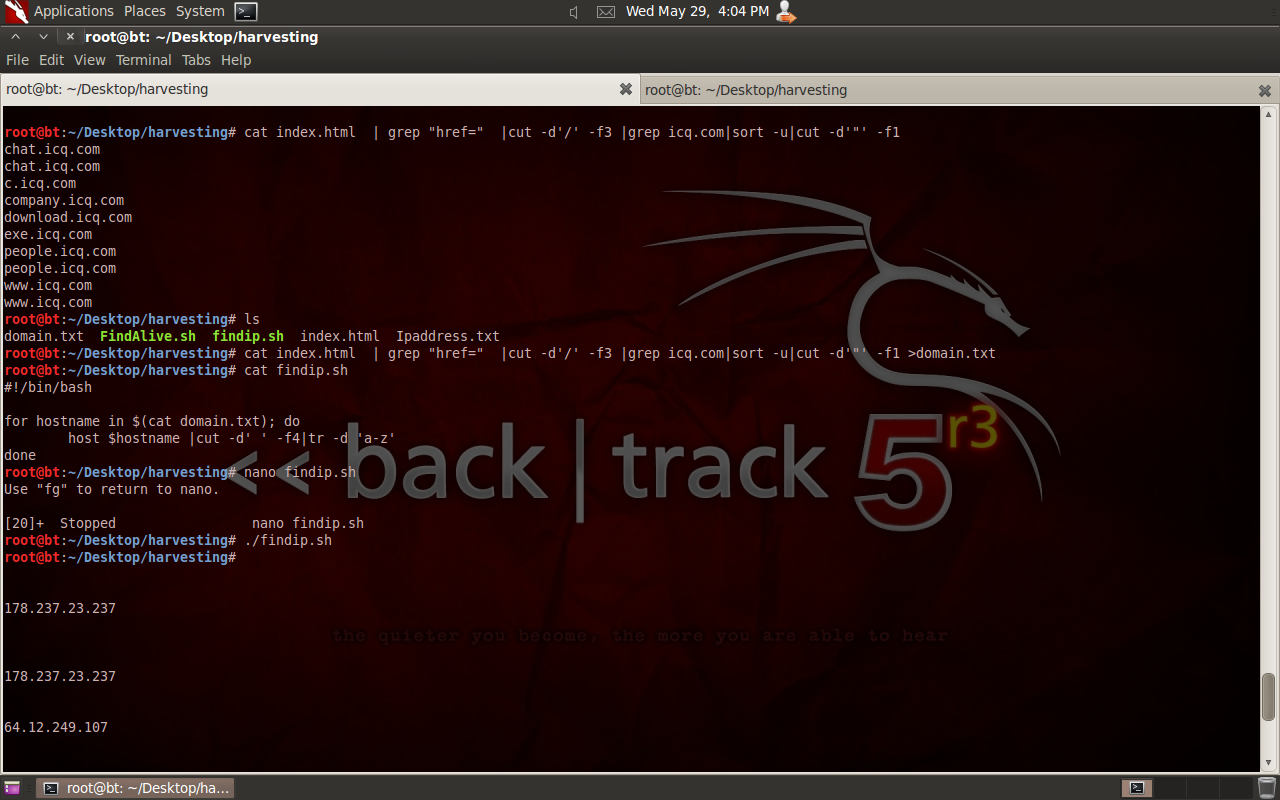Click the 'host $hostname' script line
This screenshot has height=800, width=1280.
[232, 438]
